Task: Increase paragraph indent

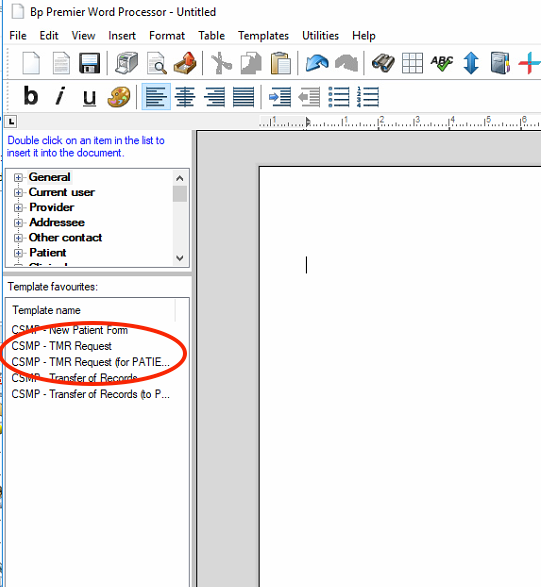Action: (280, 97)
